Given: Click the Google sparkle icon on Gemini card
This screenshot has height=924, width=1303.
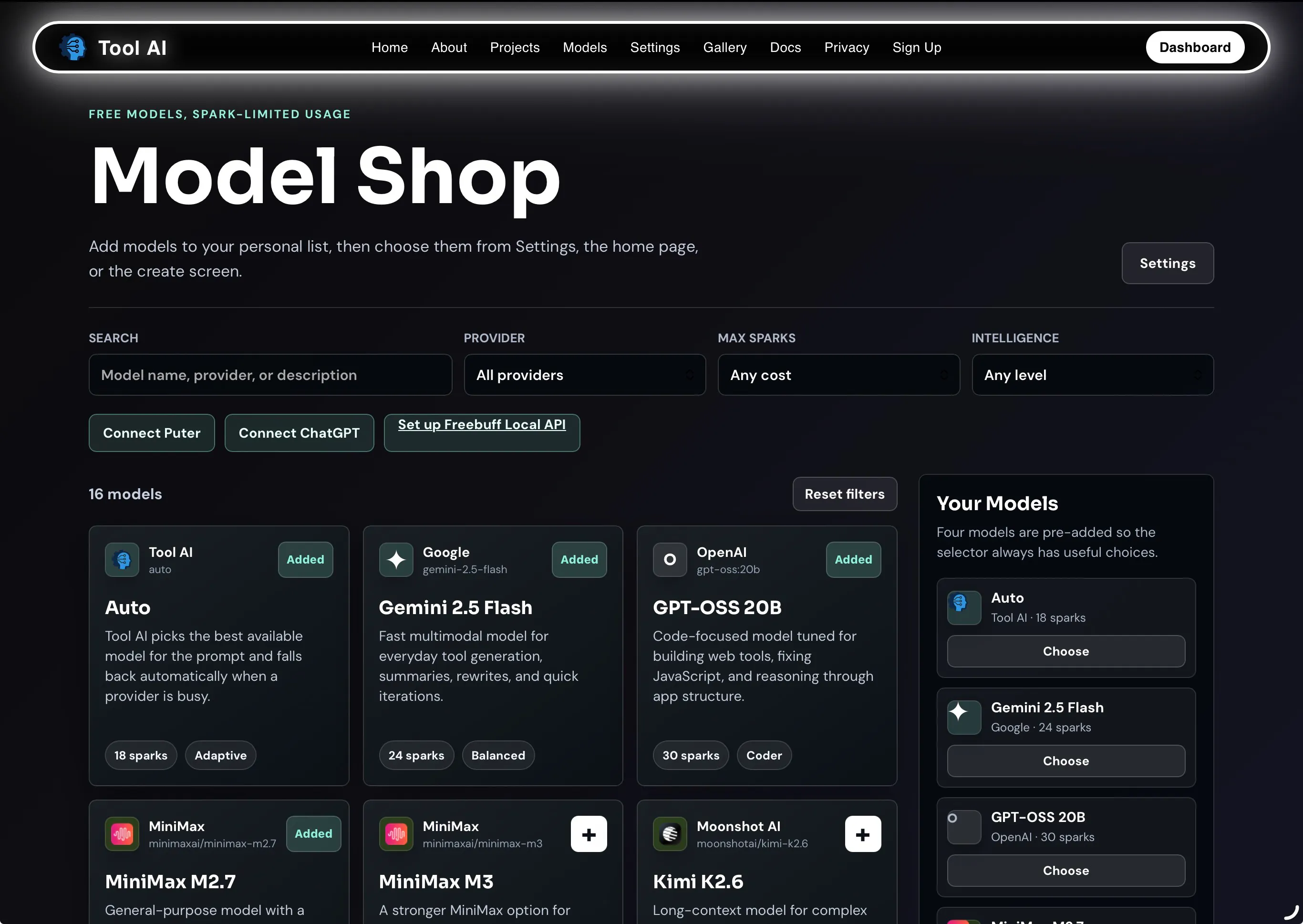Looking at the screenshot, I should tap(396, 560).
